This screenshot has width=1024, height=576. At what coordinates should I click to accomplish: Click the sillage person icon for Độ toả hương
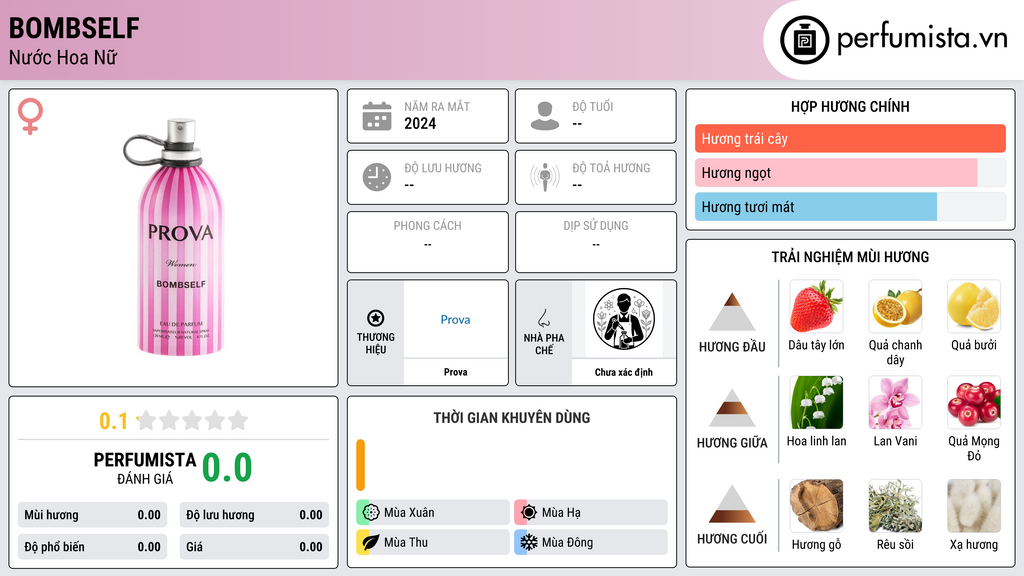click(x=545, y=177)
